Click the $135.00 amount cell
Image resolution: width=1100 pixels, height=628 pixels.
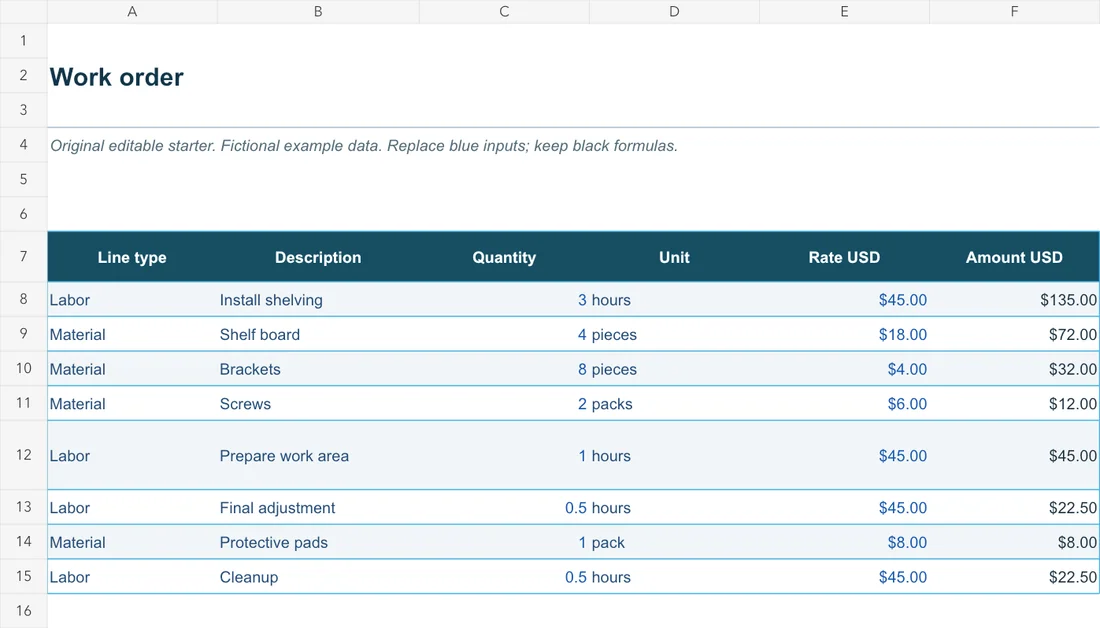click(x=1014, y=300)
